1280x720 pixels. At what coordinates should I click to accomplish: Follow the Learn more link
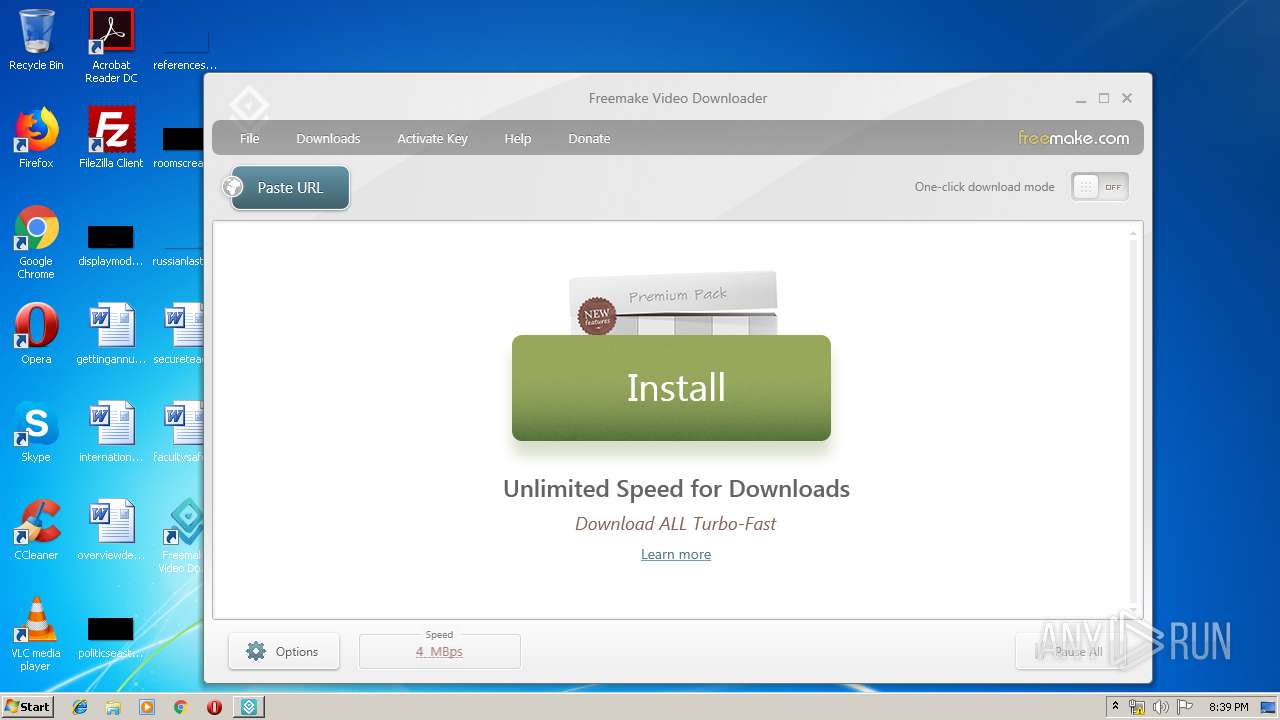coord(676,554)
